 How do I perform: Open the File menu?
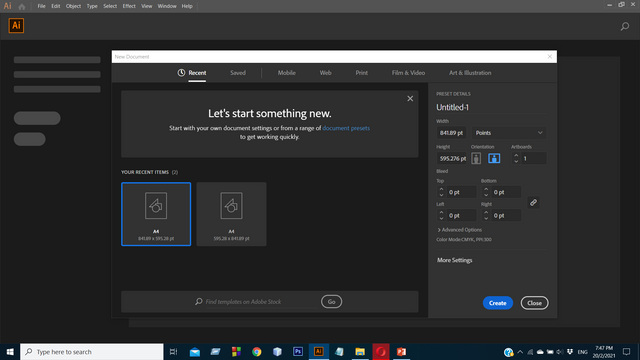pyautogui.click(x=41, y=6)
